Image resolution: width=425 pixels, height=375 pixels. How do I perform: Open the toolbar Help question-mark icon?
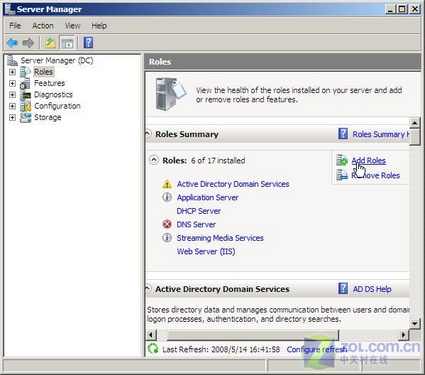88,43
